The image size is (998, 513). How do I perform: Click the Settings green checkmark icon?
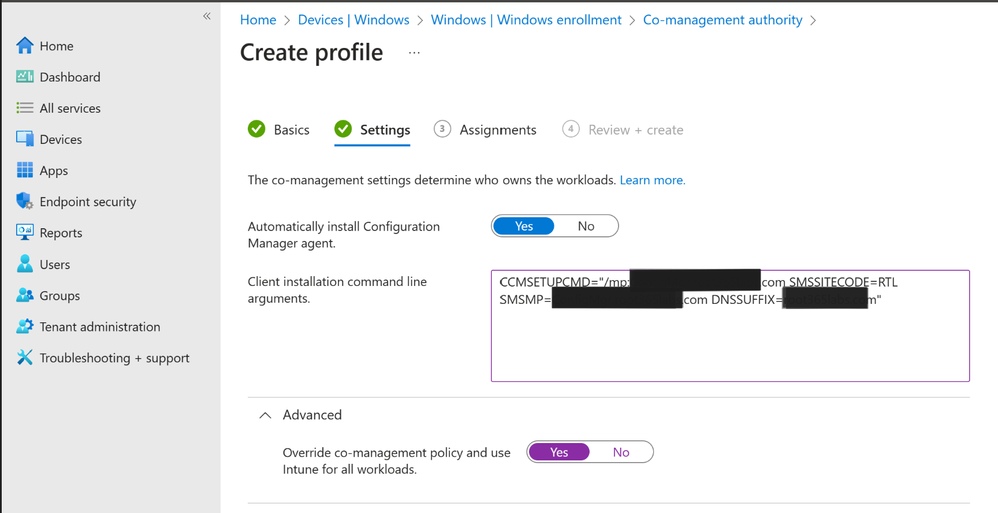tap(343, 129)
